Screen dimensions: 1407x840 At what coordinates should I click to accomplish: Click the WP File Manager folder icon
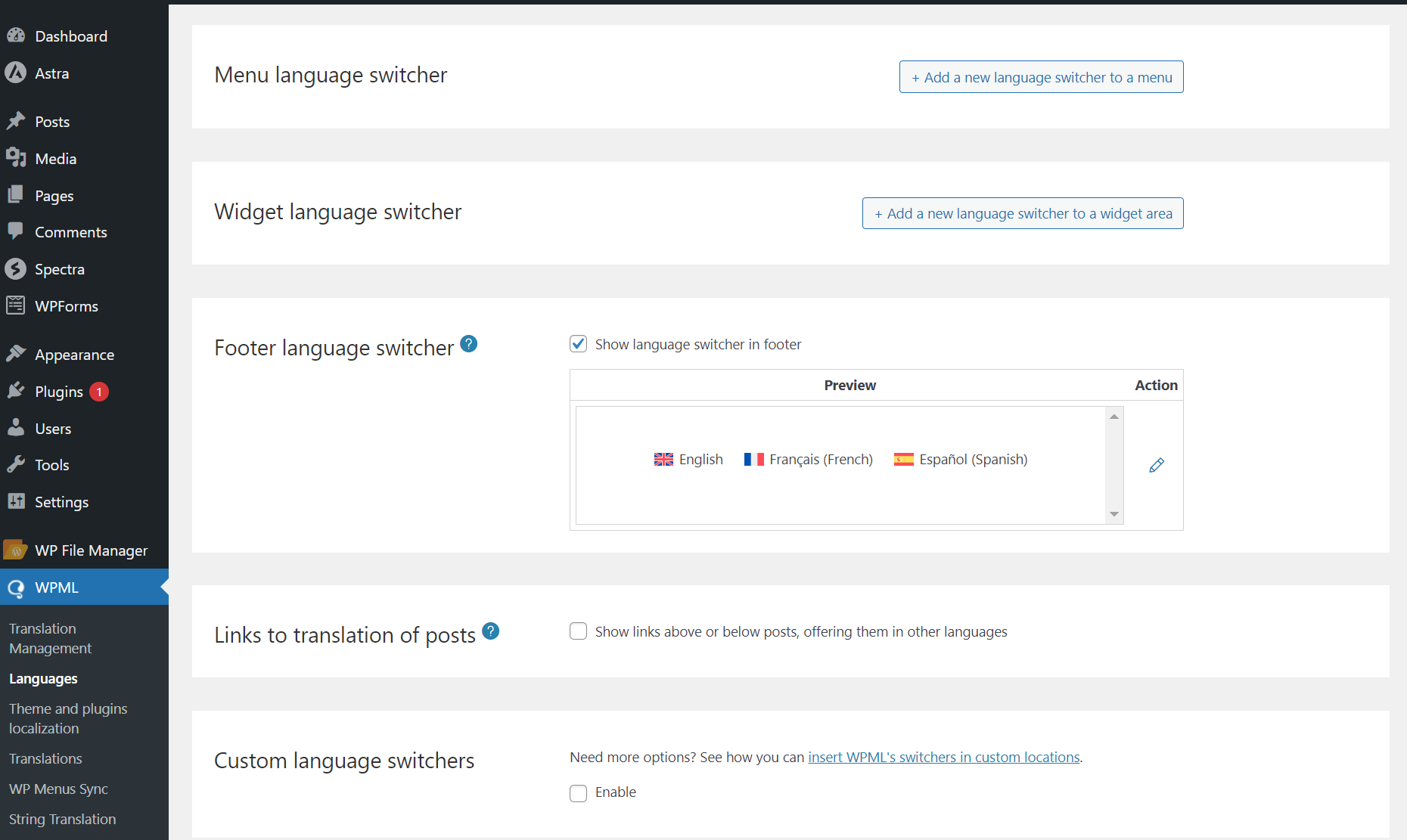16,550
